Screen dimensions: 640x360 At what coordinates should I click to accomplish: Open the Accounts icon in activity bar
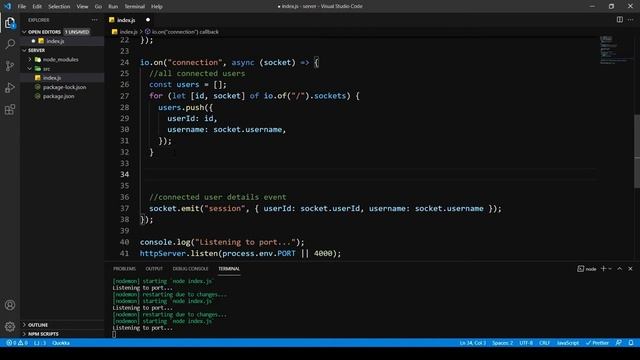coord(10,305)
